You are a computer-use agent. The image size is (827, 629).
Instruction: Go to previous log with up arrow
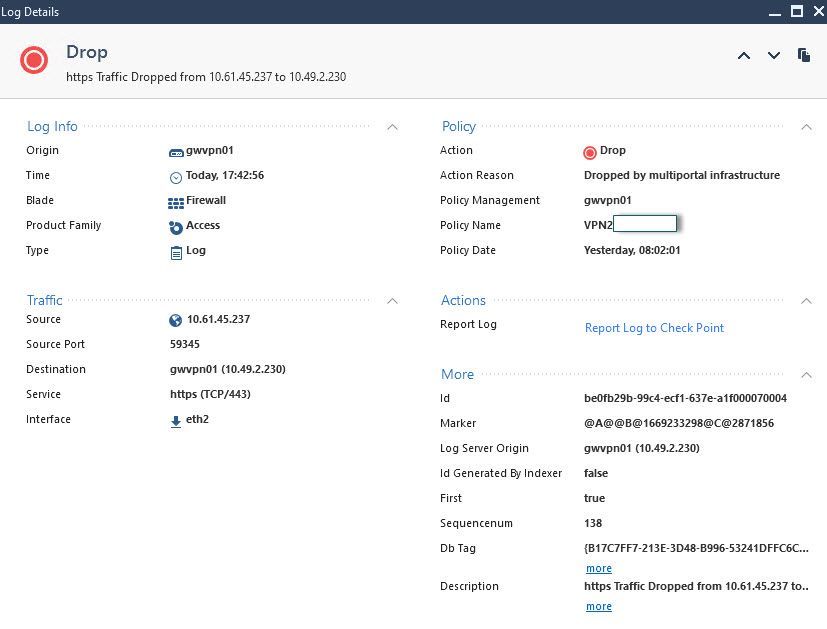[x=744, y=56]
